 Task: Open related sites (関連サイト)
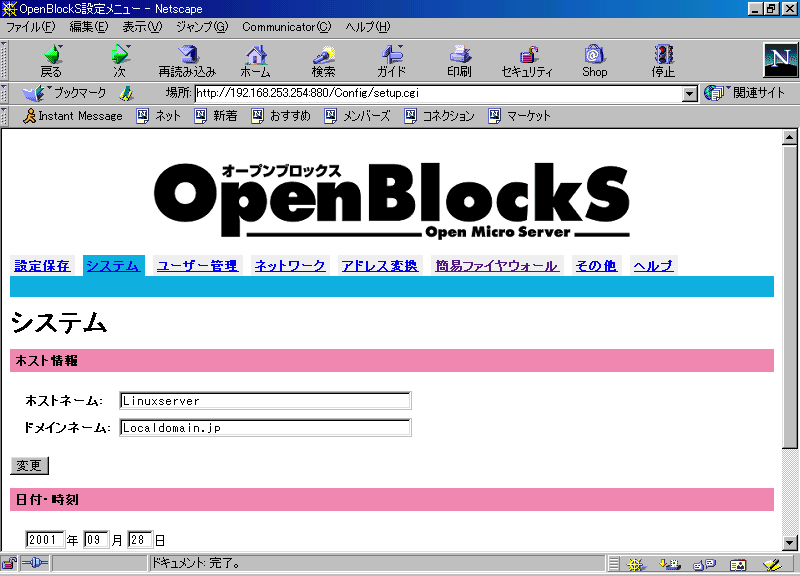(x=744, y=93)
